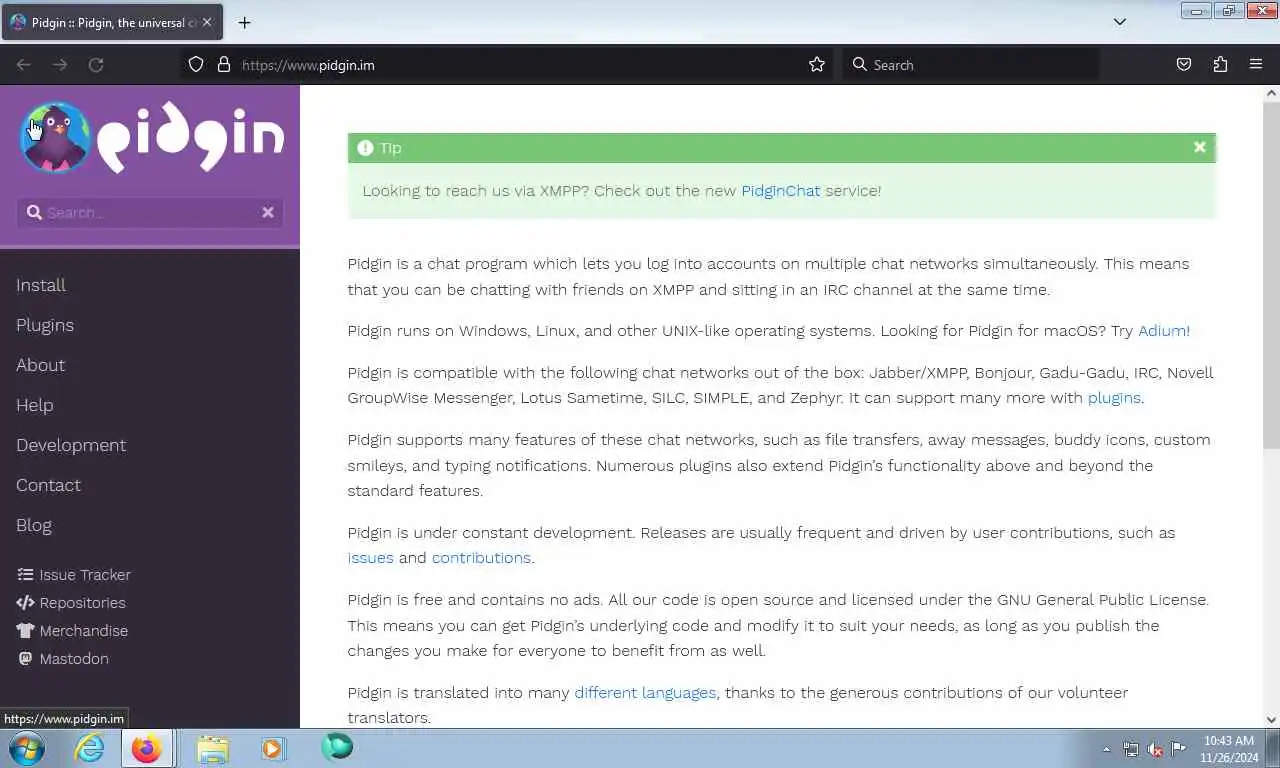
Task: Open the Plugins menu item
Action: click(x=45, y=325)
